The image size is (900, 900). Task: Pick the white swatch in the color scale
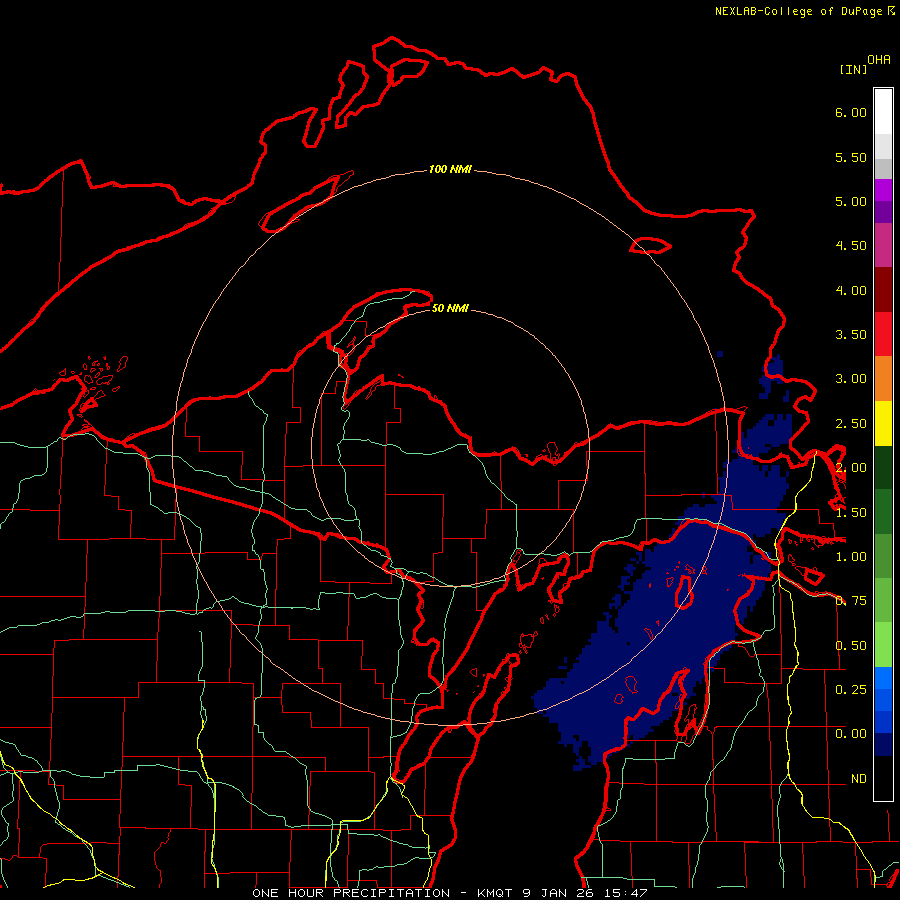coord(883,112)
